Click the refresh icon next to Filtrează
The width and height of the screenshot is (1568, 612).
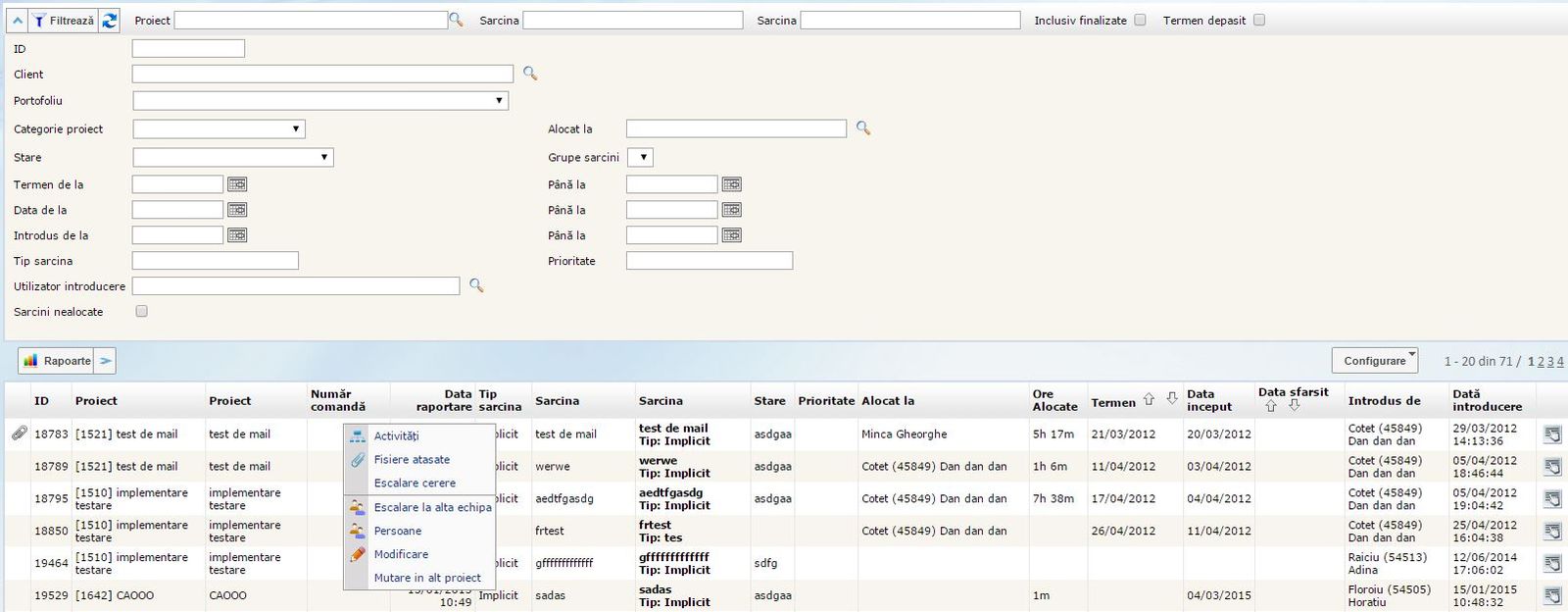(109, 21)
